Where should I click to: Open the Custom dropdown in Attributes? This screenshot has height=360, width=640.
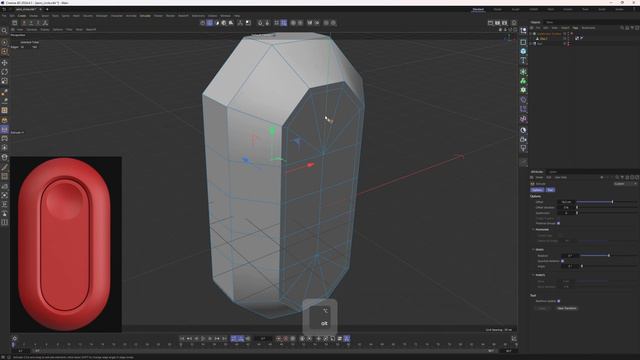pyautogui.click(x=625, y=184)
